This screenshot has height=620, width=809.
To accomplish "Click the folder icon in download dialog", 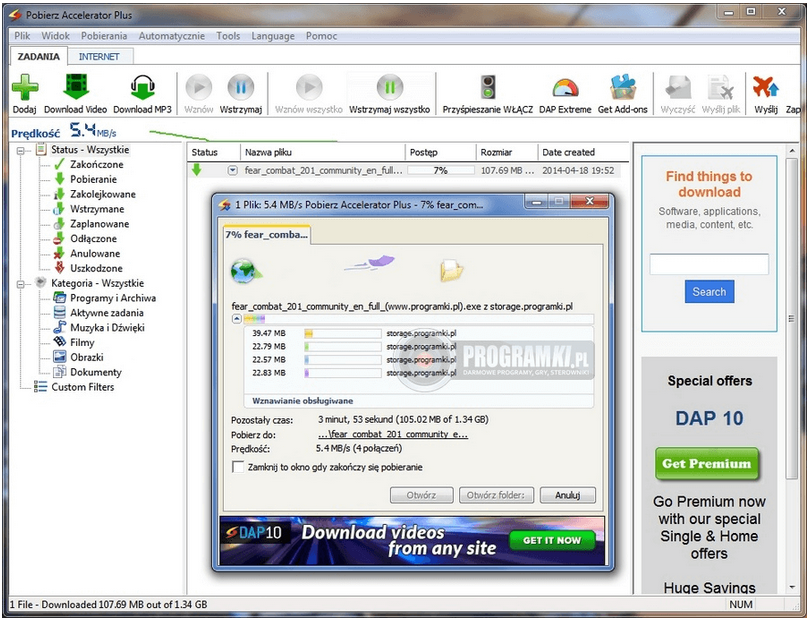I will (451, 270).
